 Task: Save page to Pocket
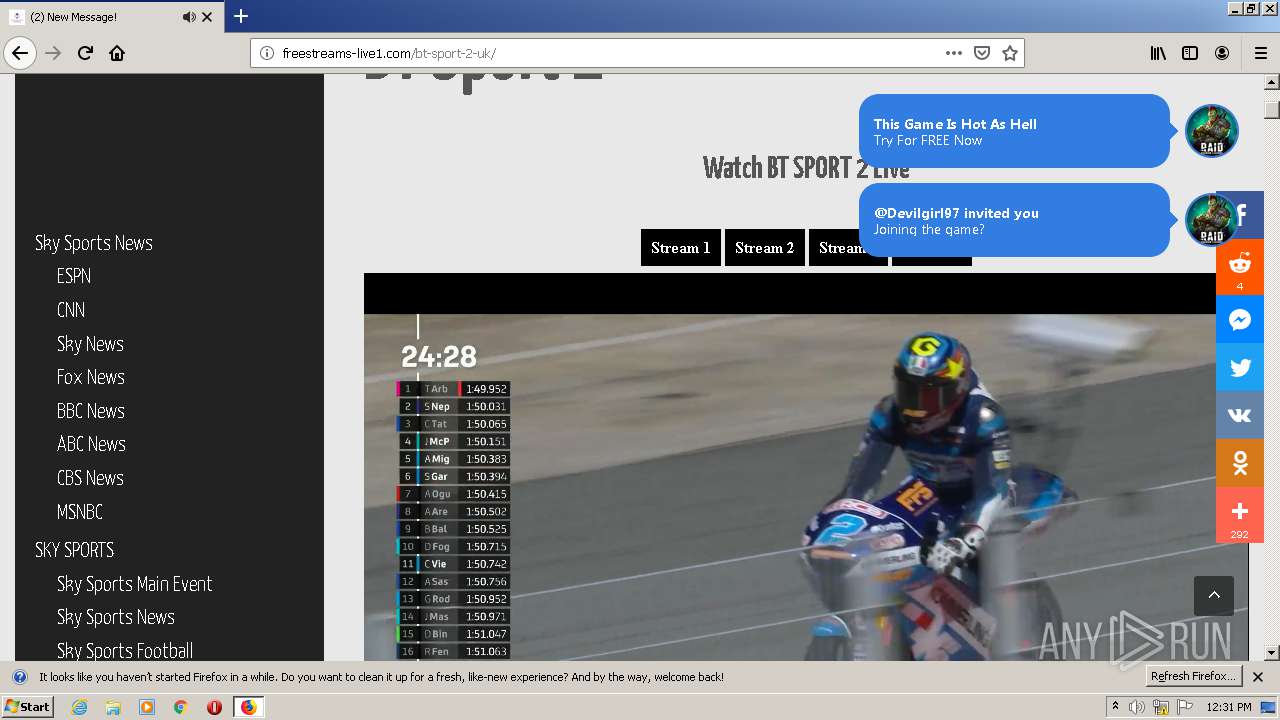point(982,53)
